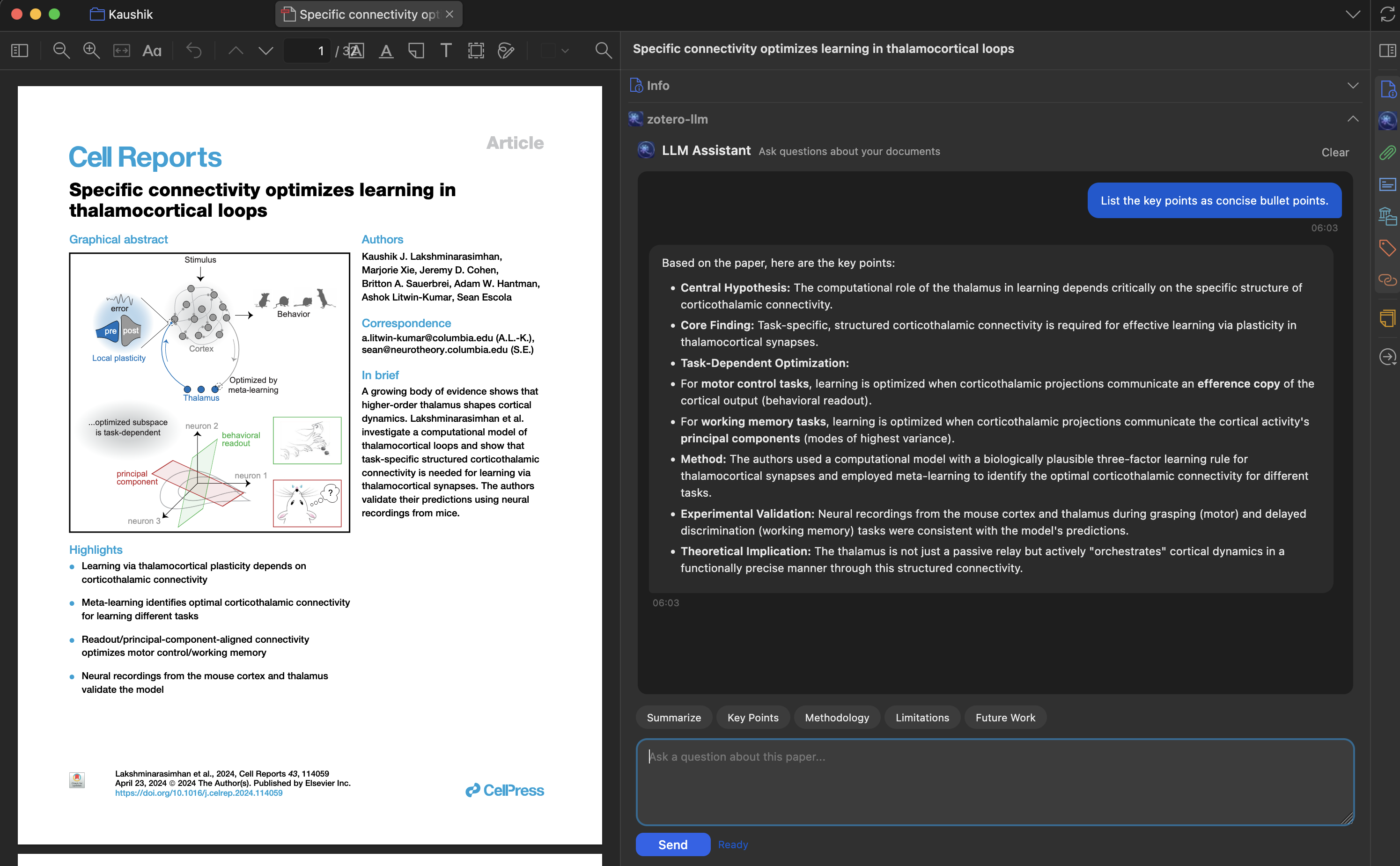Toggle the left sidebar panel
Image resolution: width=1400 pixels, height=866 pixels.
point(20,51)
